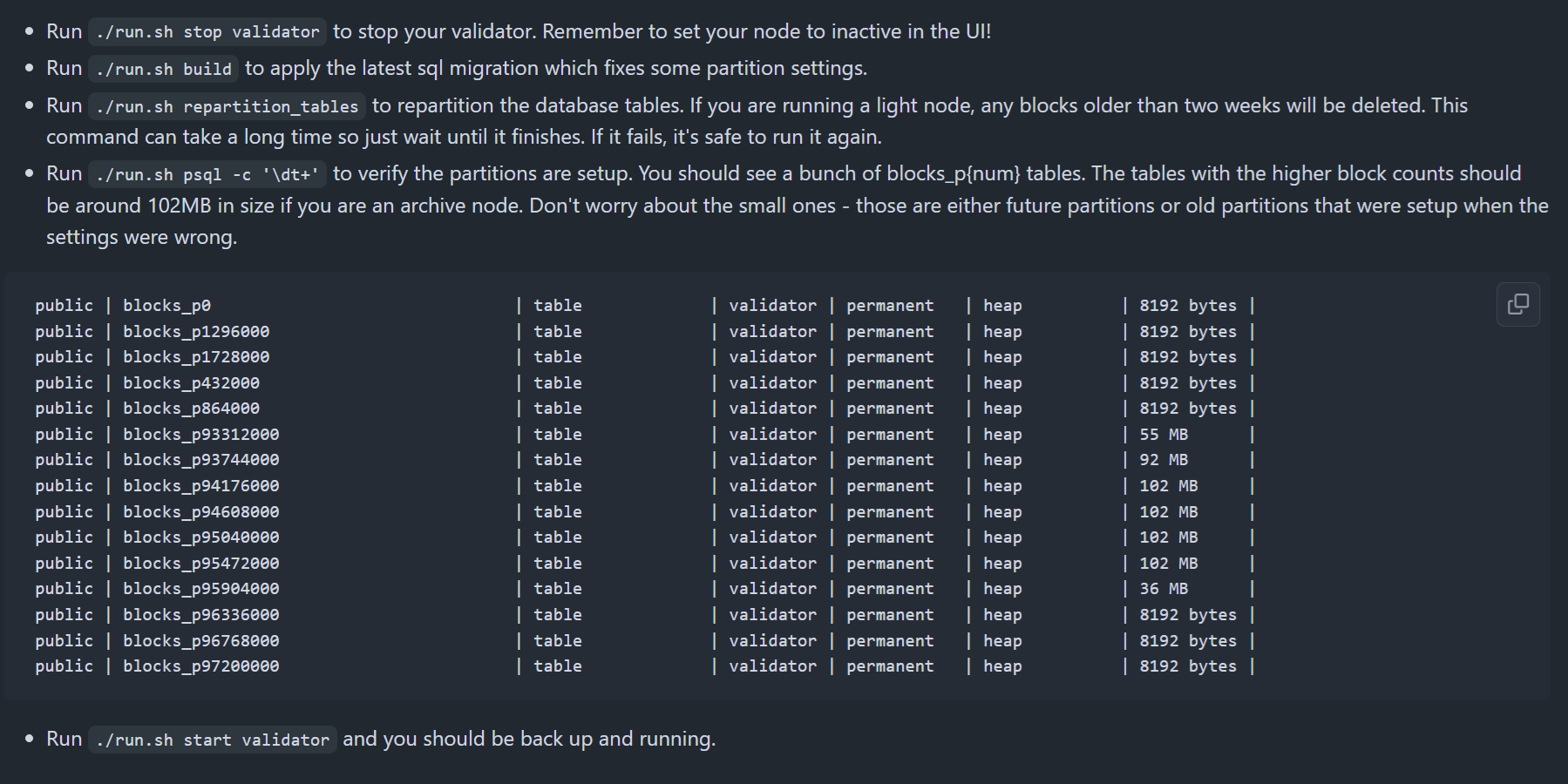Click blocks_p97200000 in last row

pyautogui.click(x=201, y=666)
